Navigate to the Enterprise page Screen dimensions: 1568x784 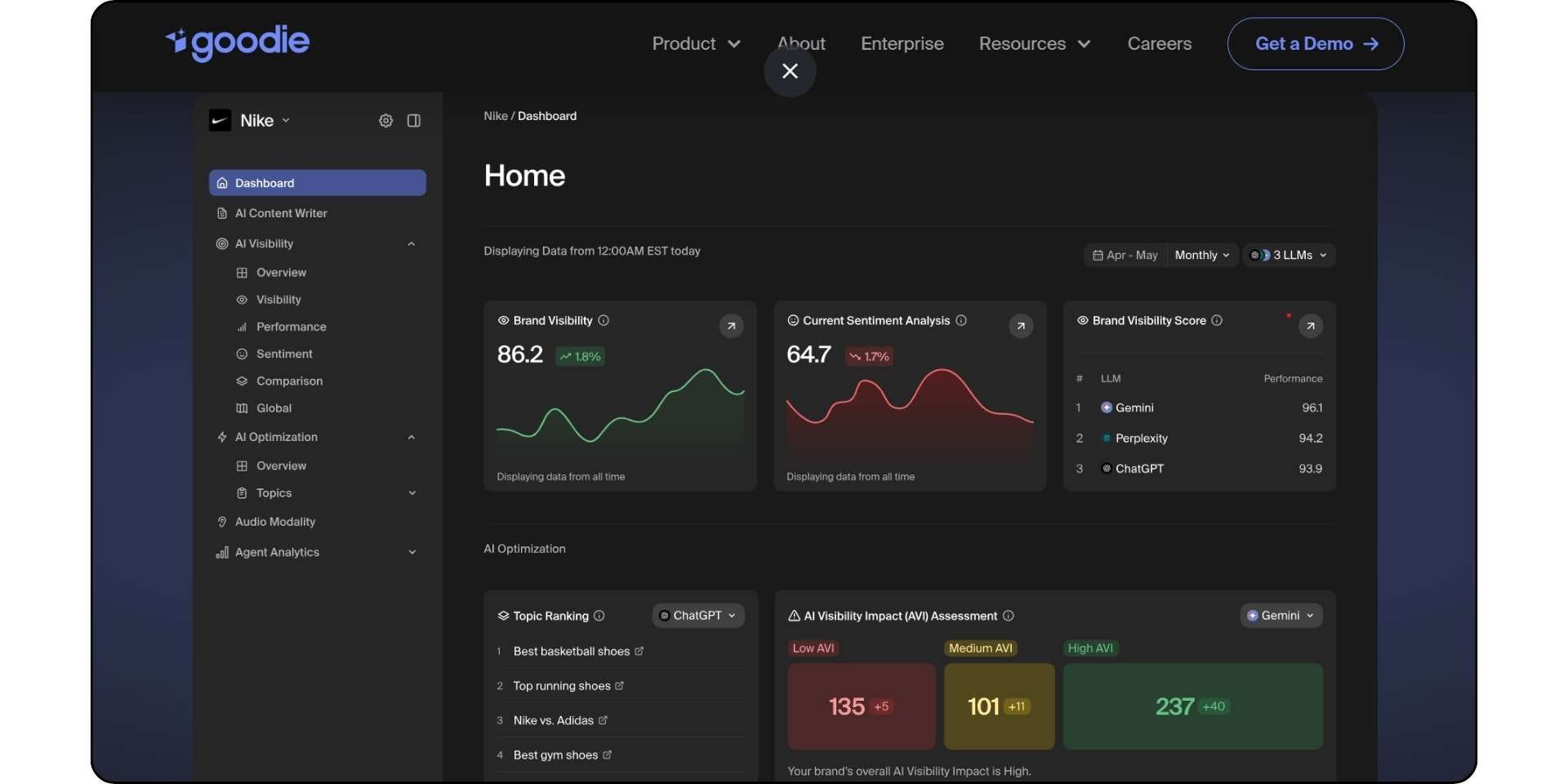pyautogui.click(x=902, y=43)
